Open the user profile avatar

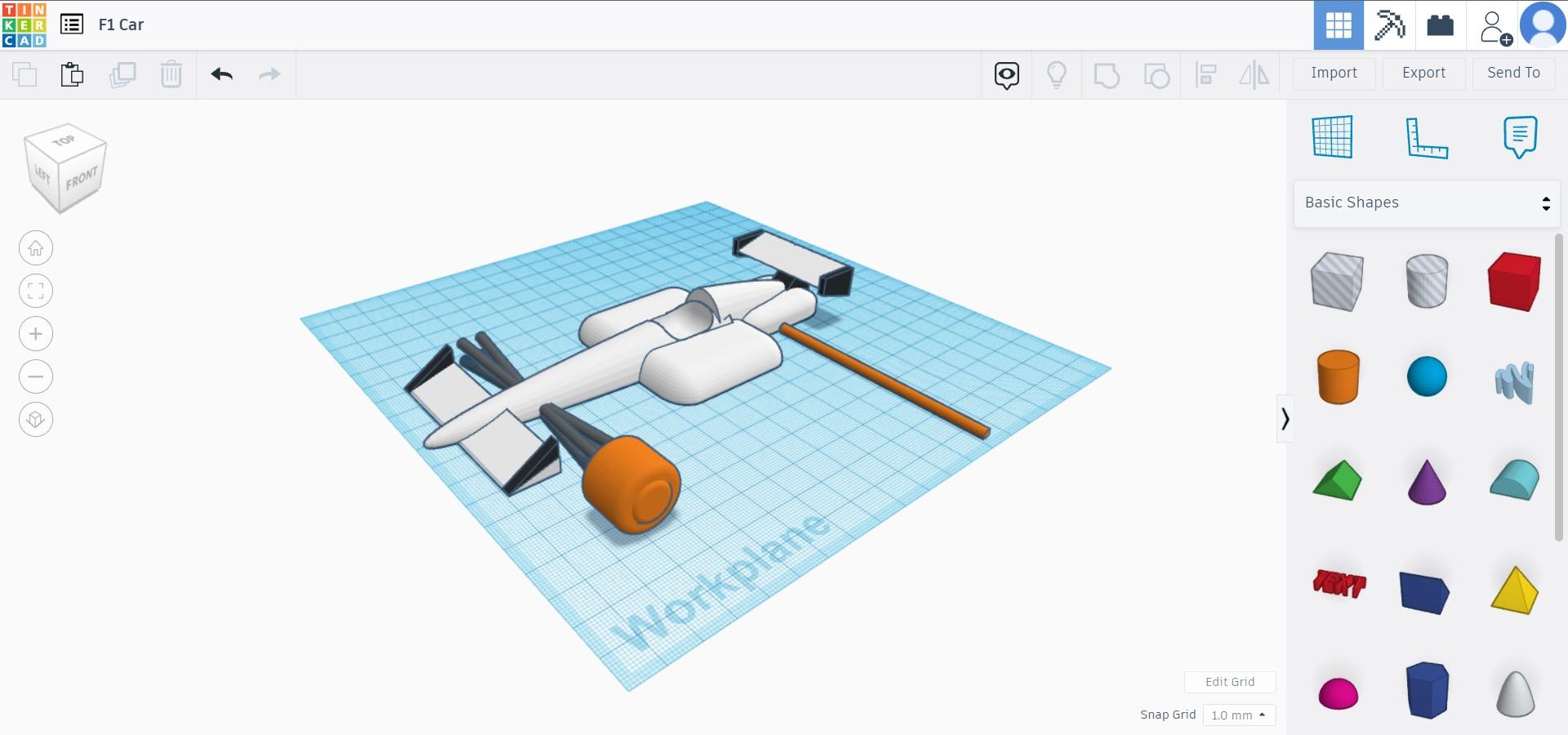(x=1543, y=25)
